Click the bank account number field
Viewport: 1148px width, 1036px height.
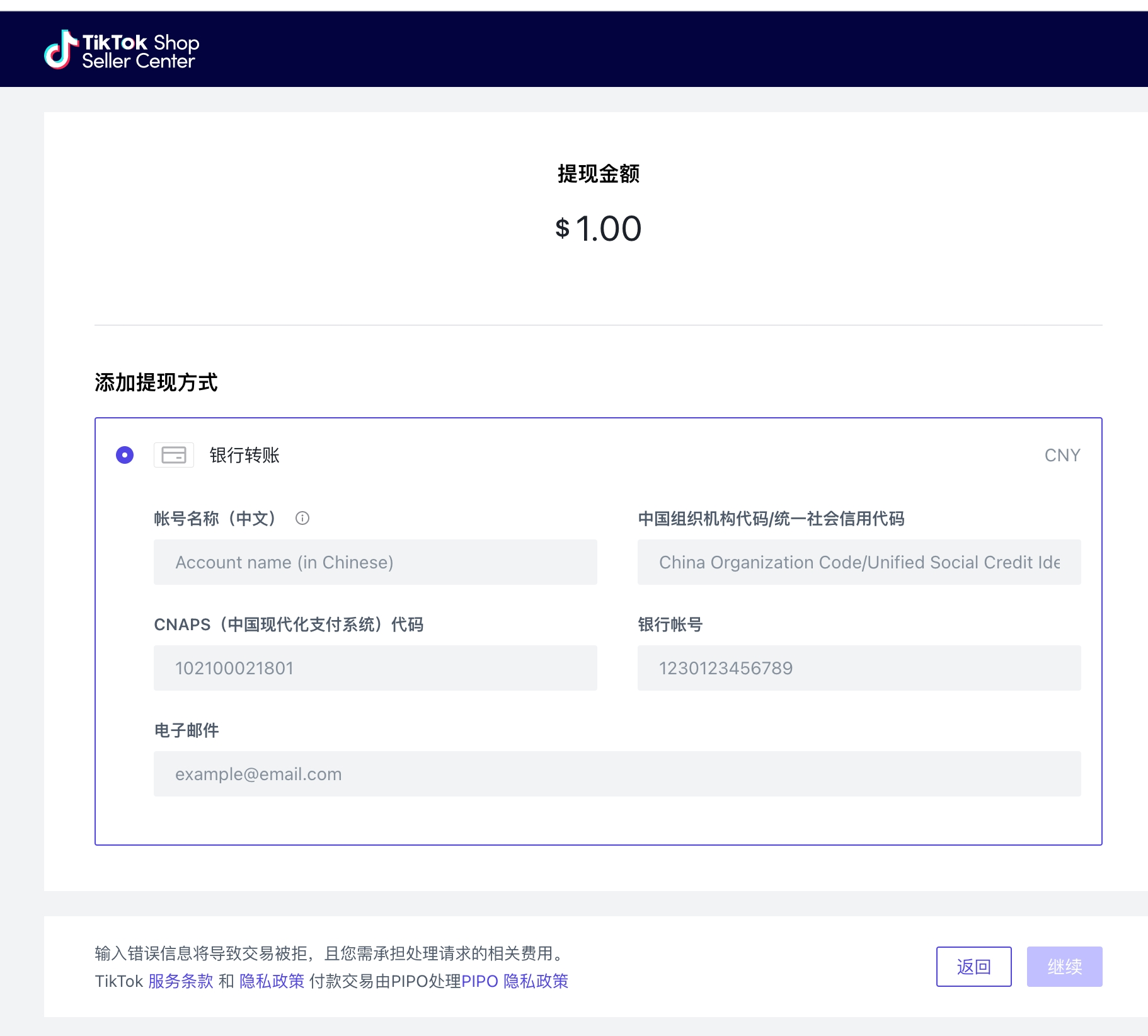(859, 668)
